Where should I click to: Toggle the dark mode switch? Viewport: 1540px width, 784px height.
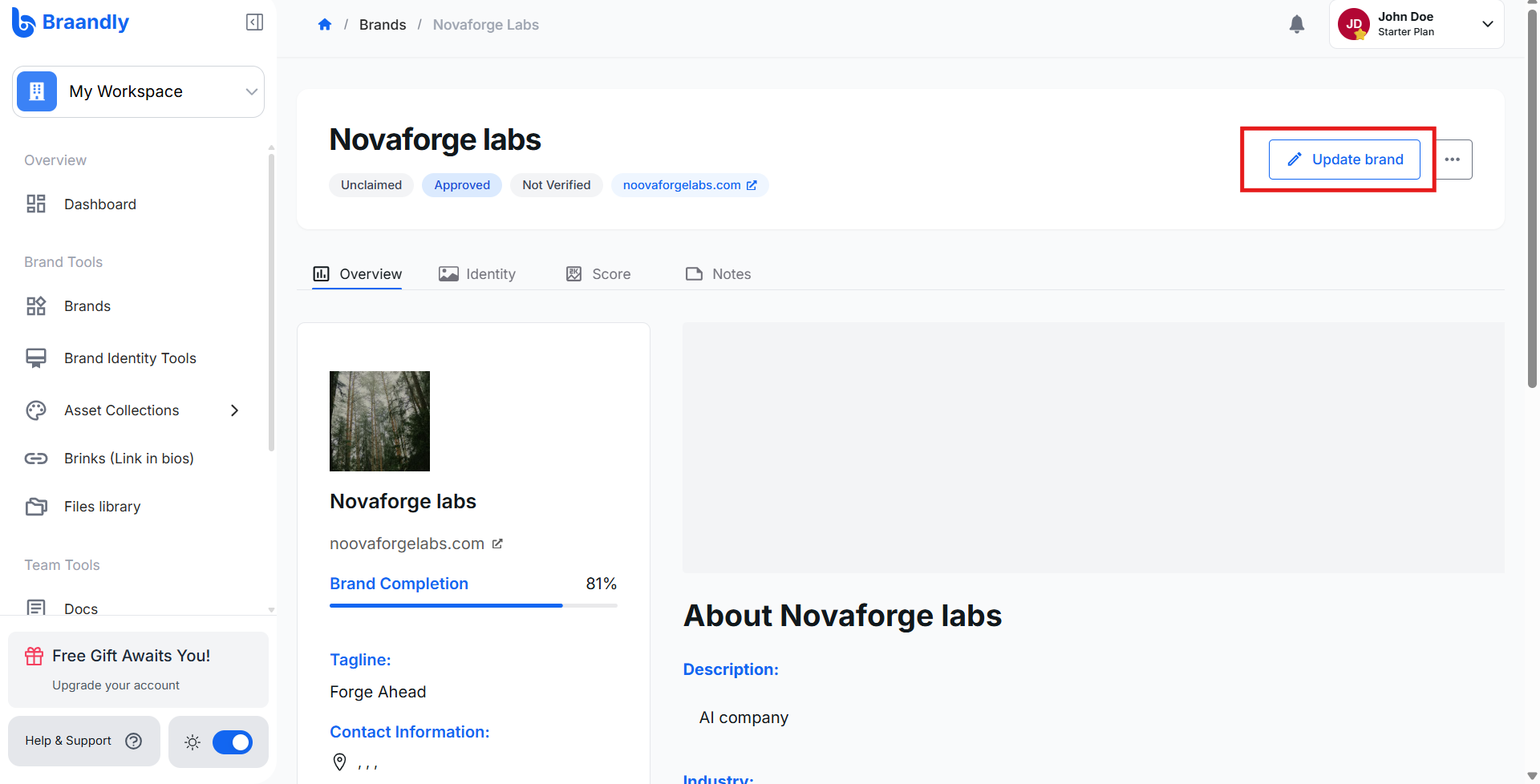click(x=233, y=742)
